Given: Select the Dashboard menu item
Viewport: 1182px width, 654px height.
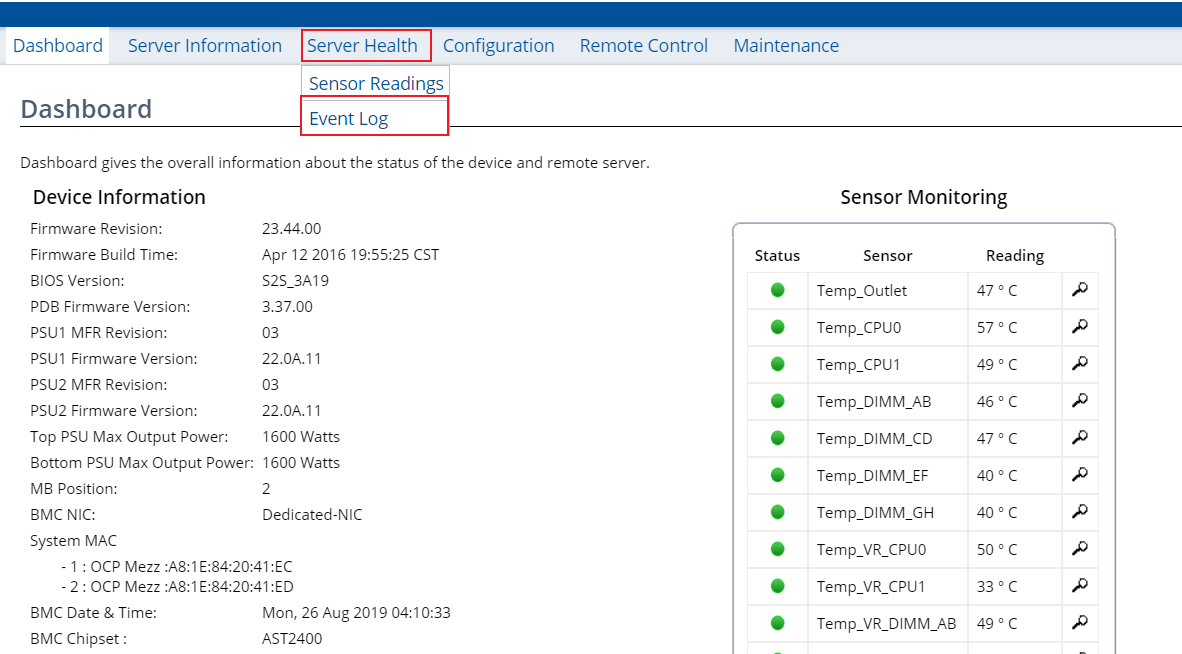Looking at the screenshot, I should [x=57, y=45].
